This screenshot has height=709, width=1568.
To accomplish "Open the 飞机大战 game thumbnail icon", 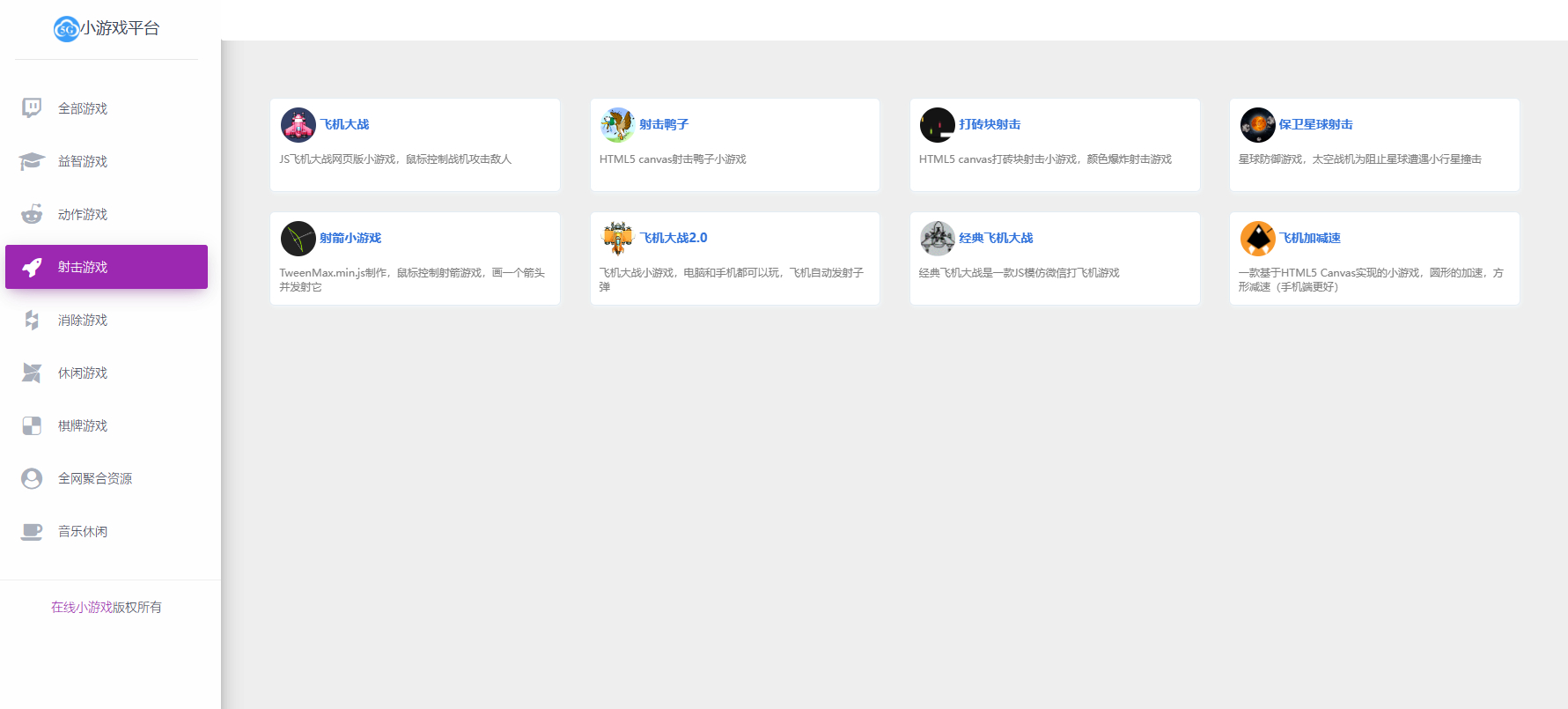I will [298, 125].
